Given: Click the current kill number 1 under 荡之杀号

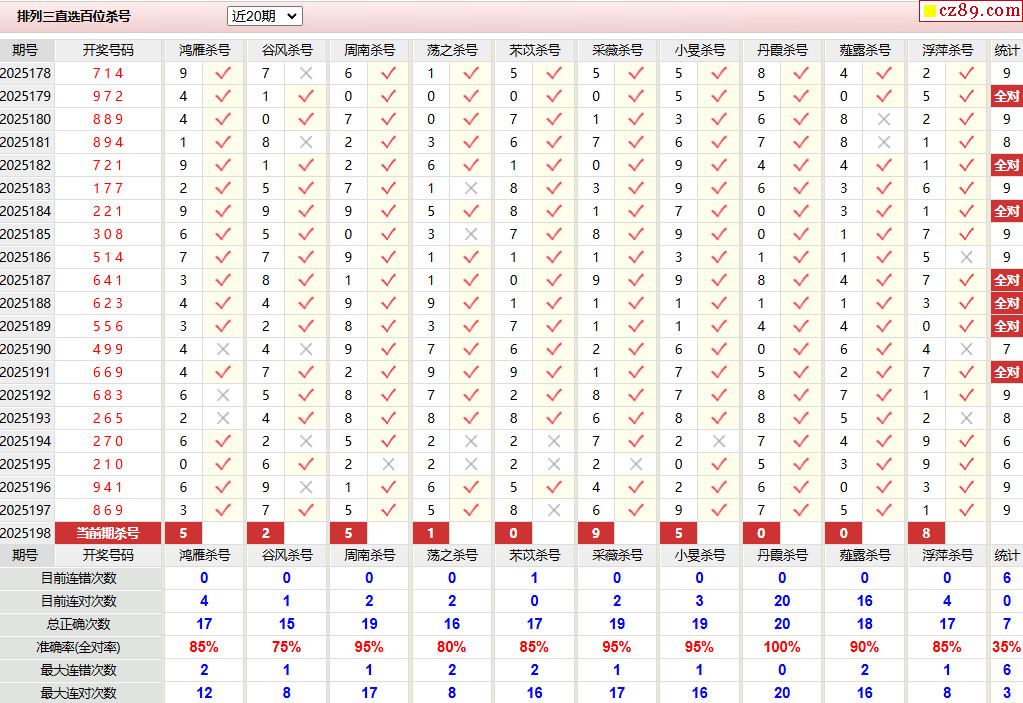Looking at the screenshot, I should (x=431, y=533).
